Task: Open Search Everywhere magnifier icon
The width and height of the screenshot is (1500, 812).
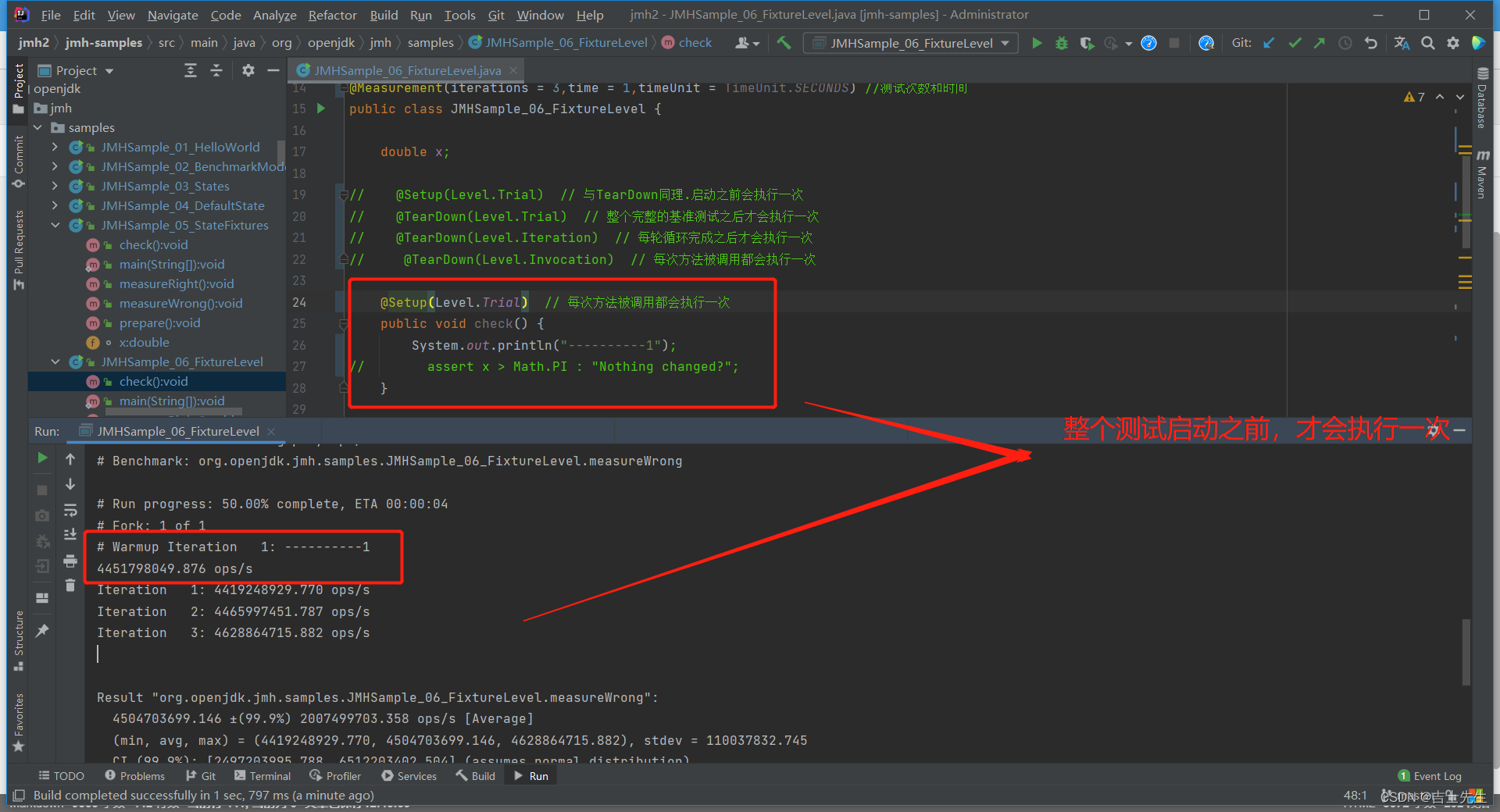Action: (x=1428, y=43)
